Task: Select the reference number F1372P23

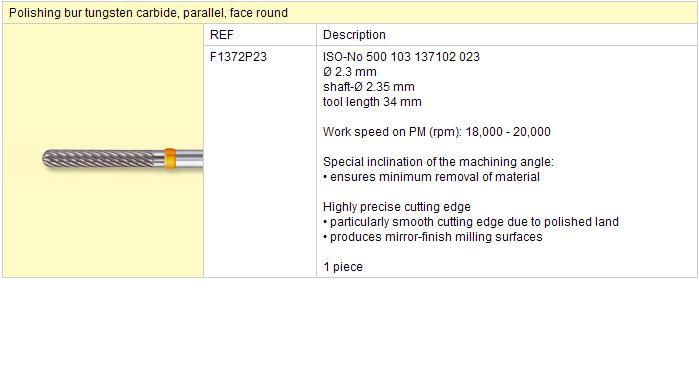Action: 238,57
